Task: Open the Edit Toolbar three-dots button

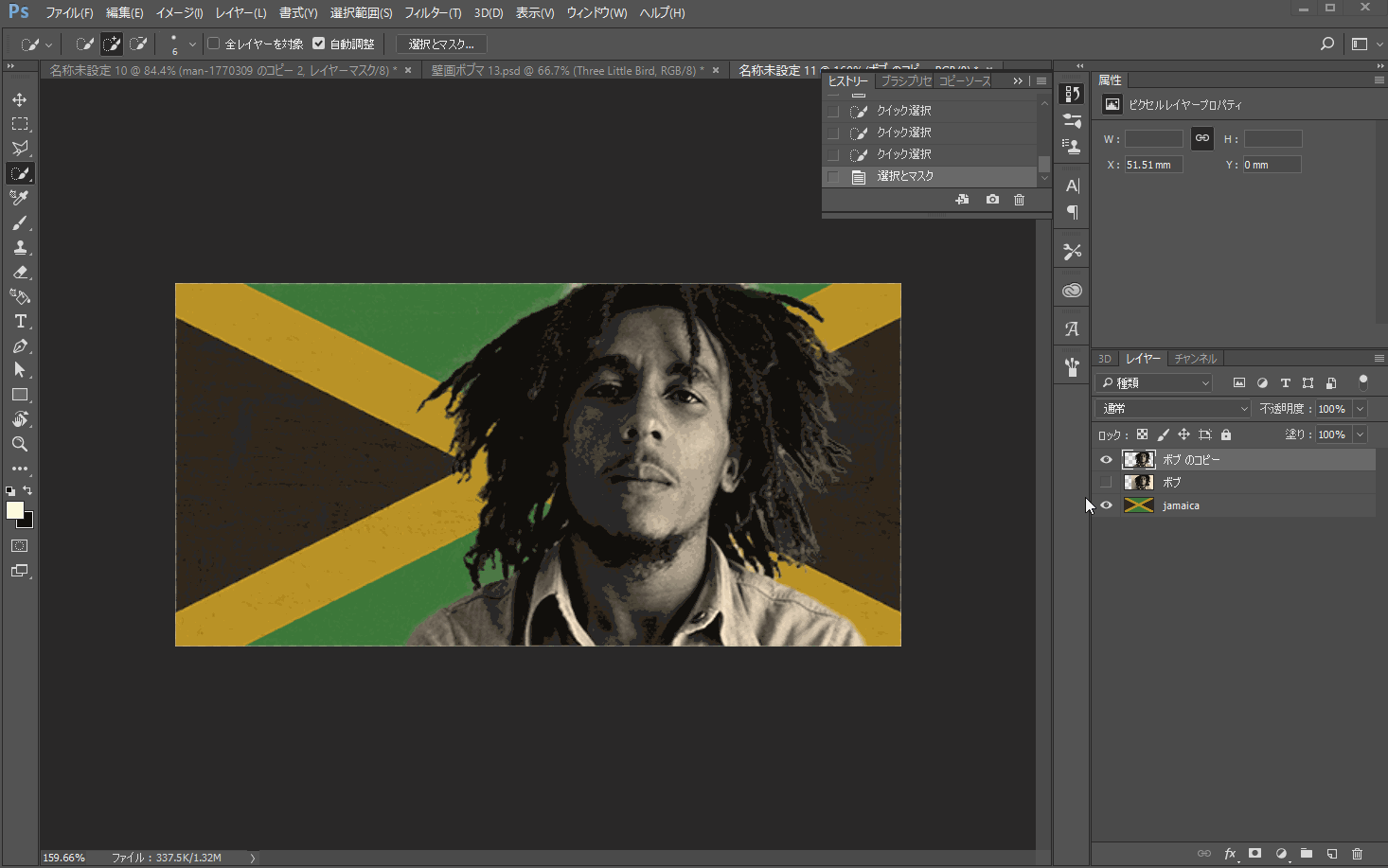Action: click(20, 469)
